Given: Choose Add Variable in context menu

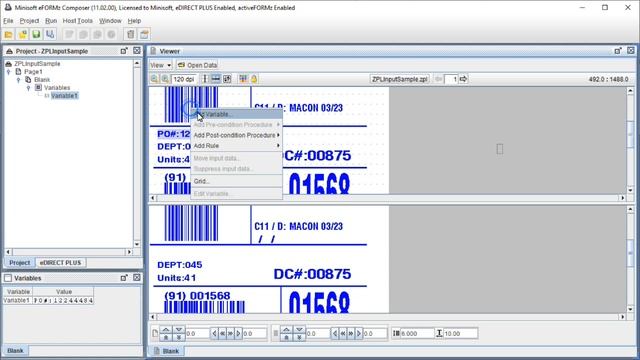Looking at the screenshot, I should (x=236, y=114).
